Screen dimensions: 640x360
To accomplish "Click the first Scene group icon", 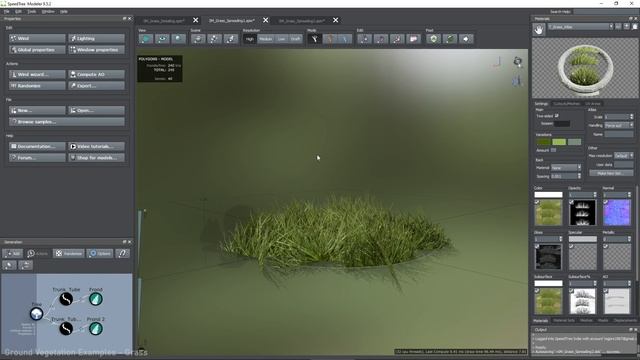I will 198,39.
